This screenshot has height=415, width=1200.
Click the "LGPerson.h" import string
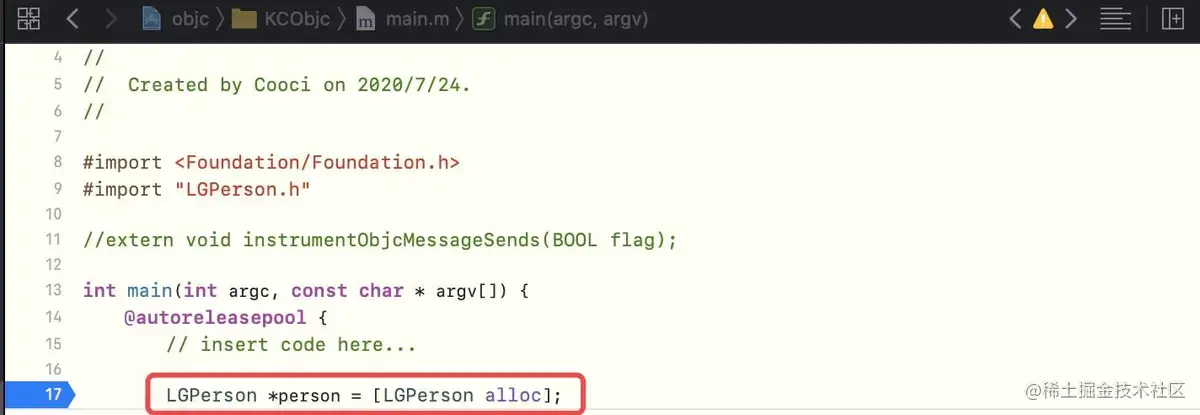click(242, 188)
